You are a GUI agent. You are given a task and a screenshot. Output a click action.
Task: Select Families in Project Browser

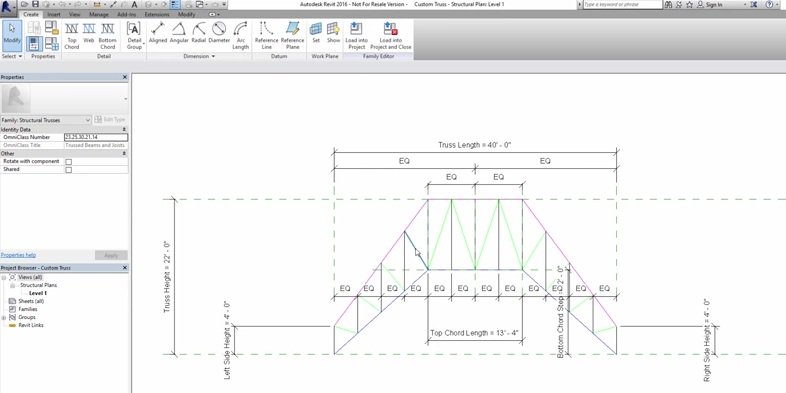point(28,309)
